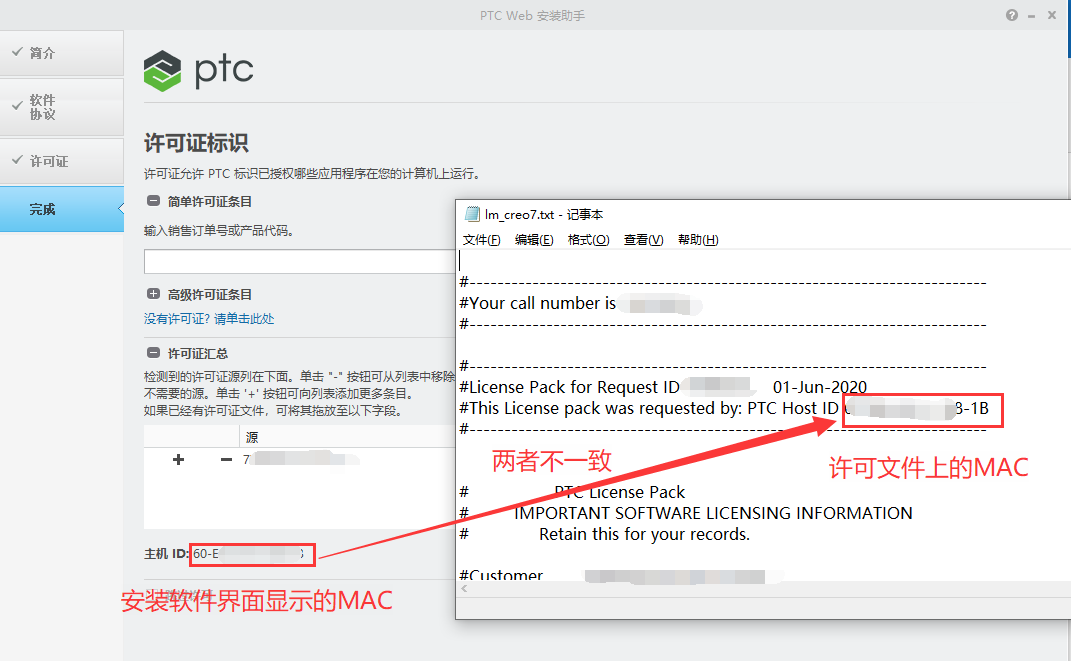1071x661 pixels.
Task: Click the 'Retain this for your records.' line
Action: coord(644,535)
